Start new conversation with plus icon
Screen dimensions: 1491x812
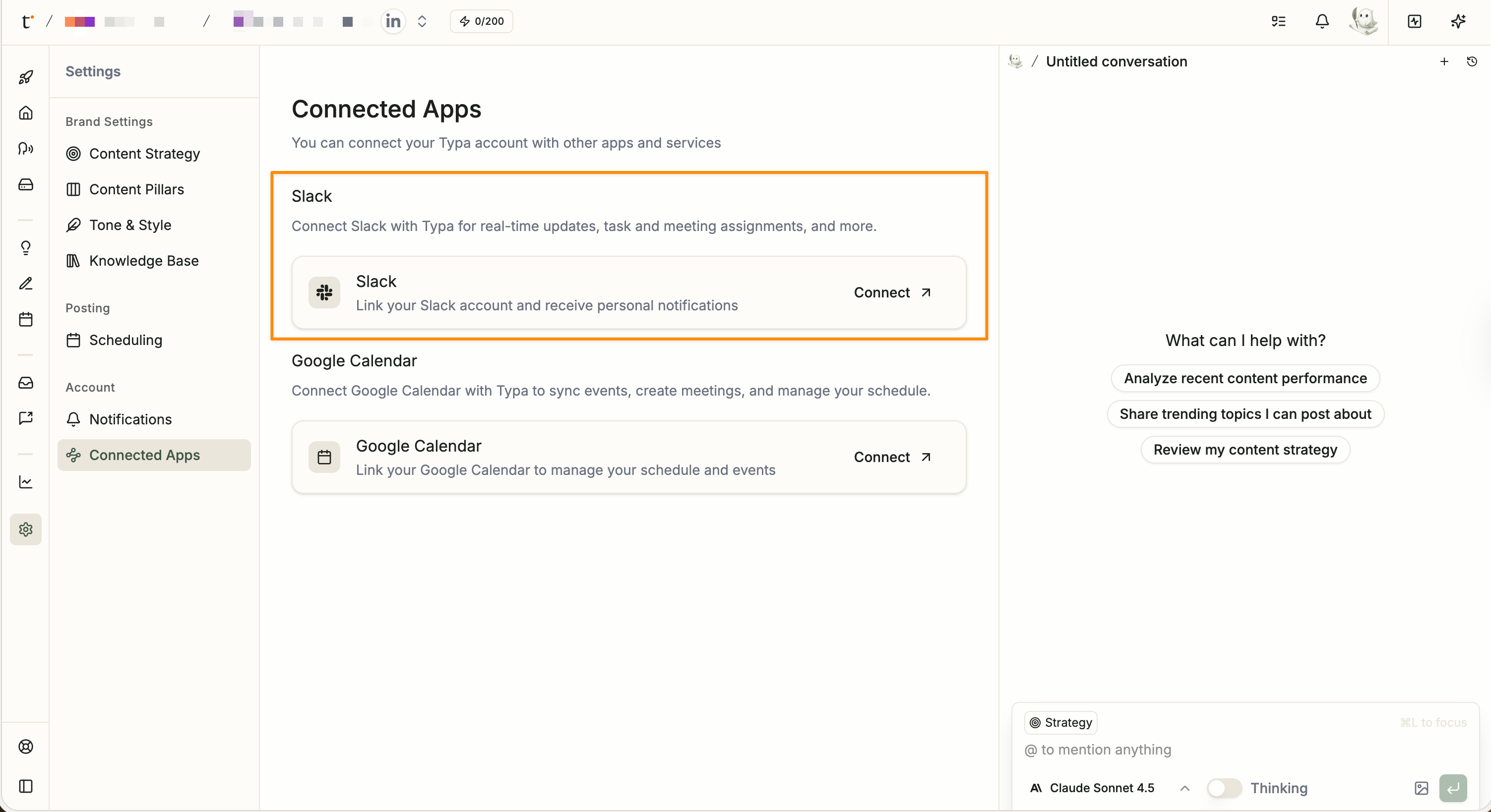pyautogui.click(x=1444, y=61)
